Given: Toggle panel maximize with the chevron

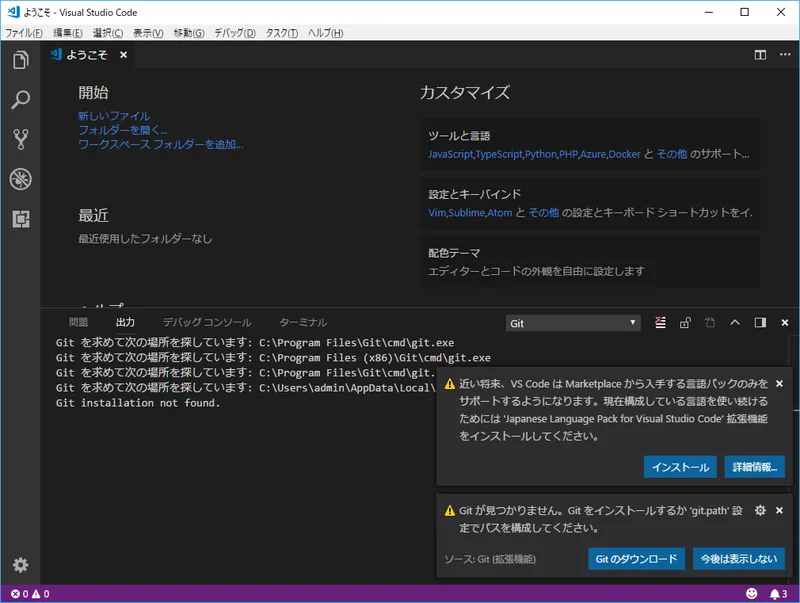Looking at the screenshot, I should tap(735, 322).
